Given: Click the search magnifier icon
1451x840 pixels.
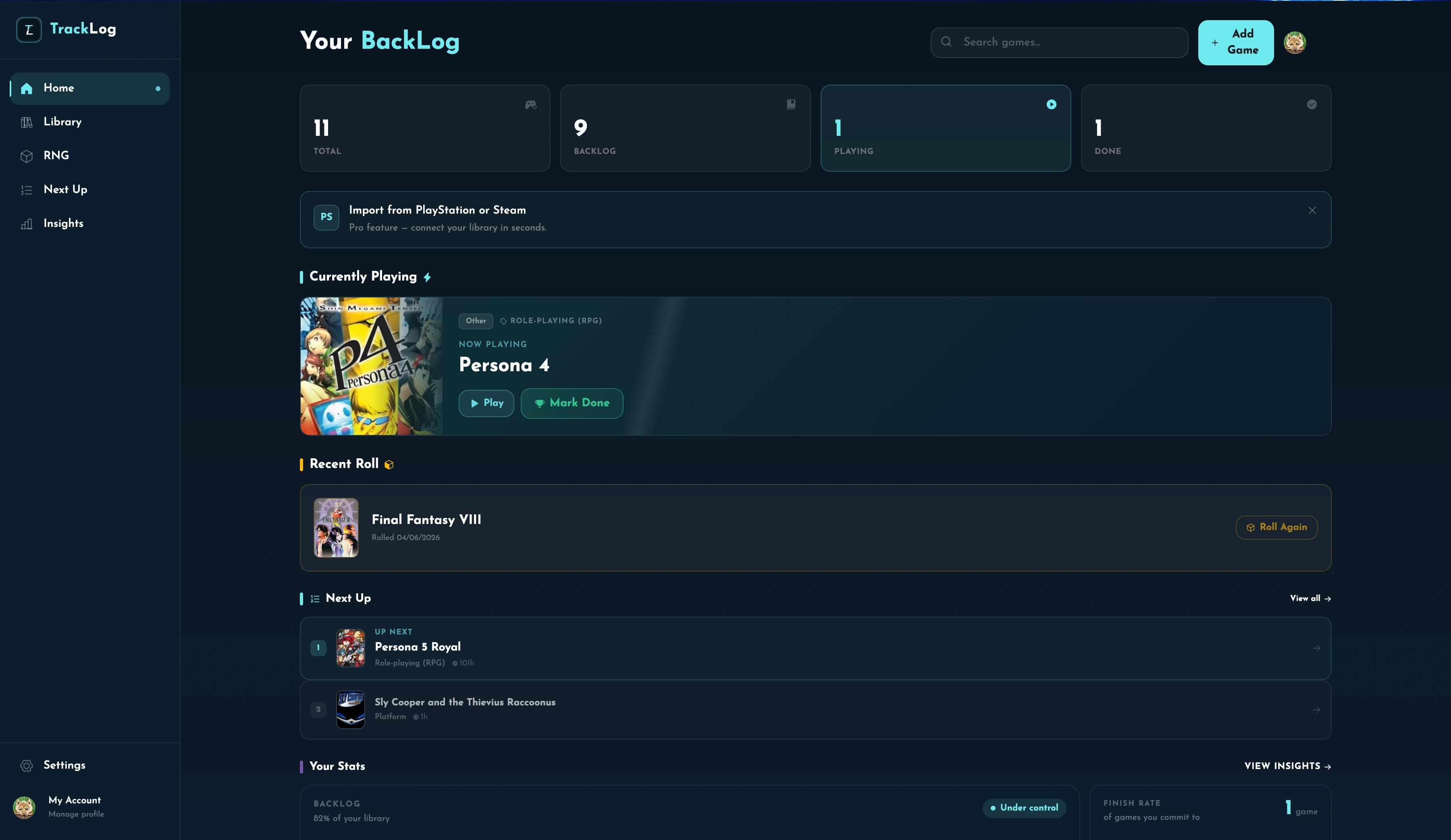Looking at the screenshot, I should (x=946, y=42).
